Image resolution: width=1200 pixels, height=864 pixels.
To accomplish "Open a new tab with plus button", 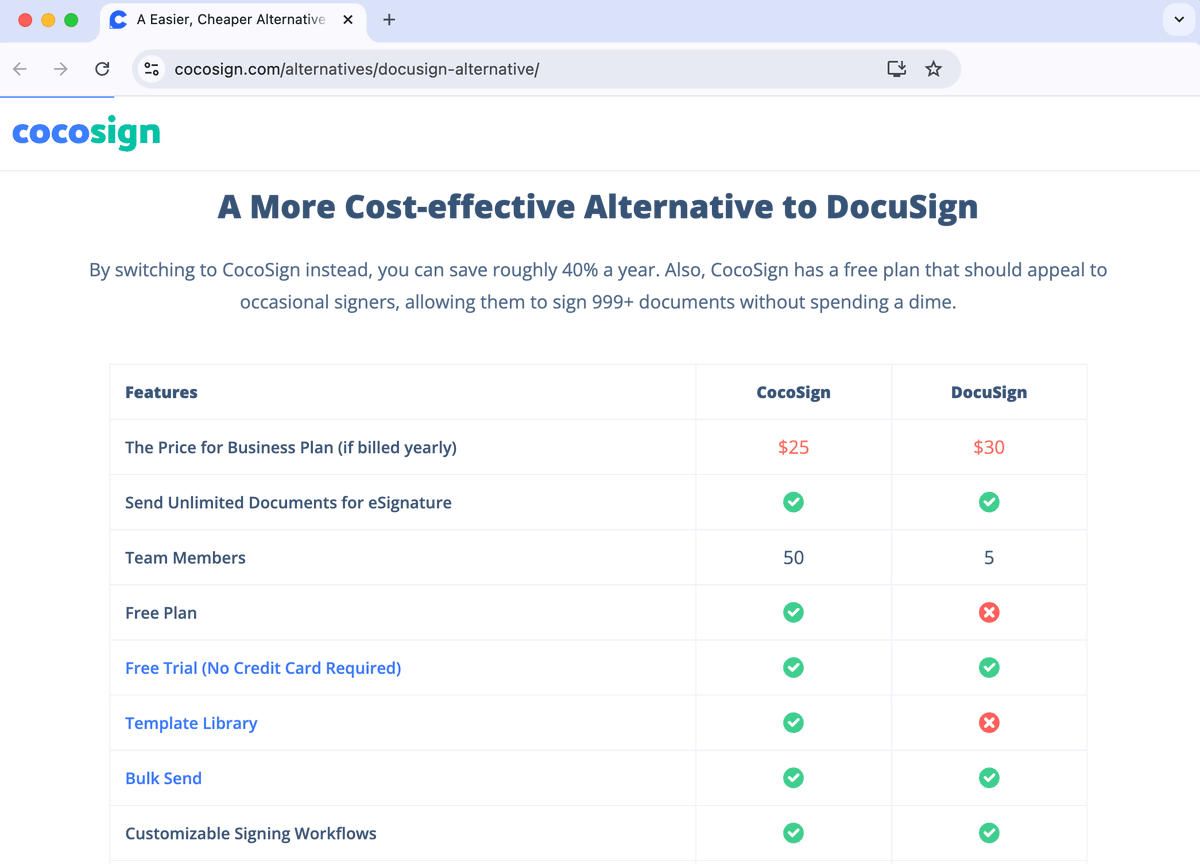I will [x=389, y=20].
